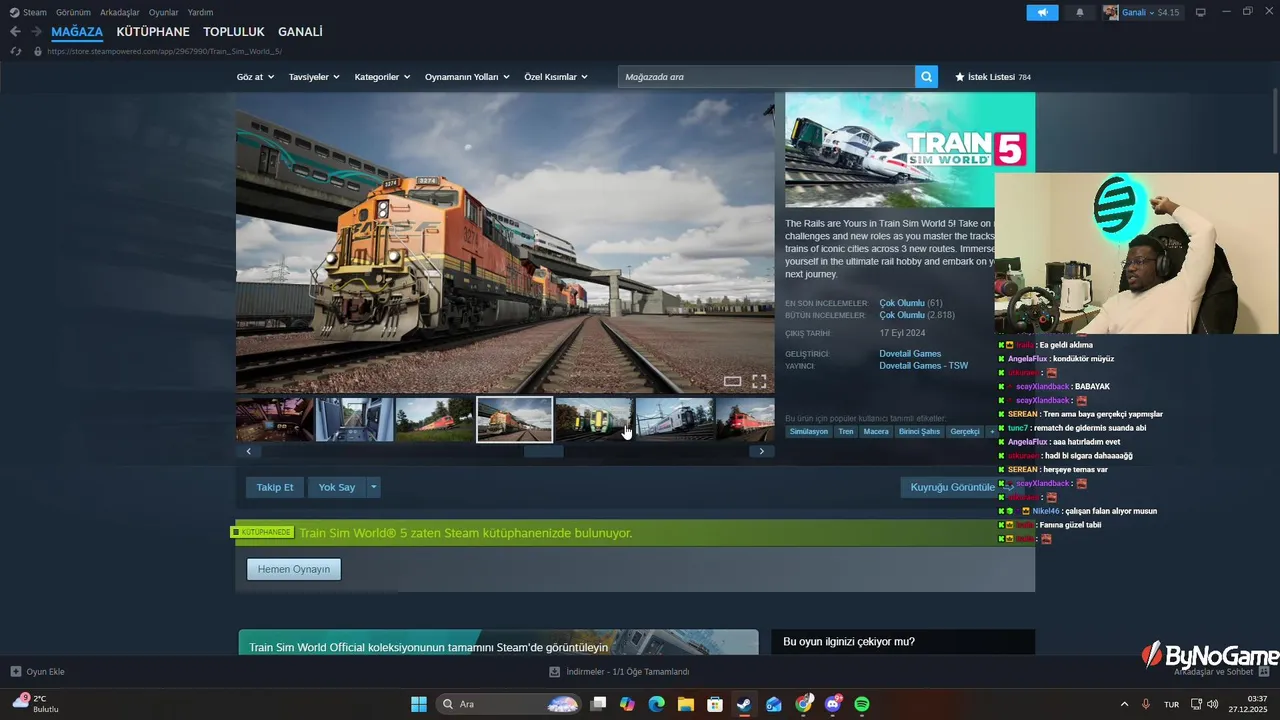1280x720 pixels.
Task: Open the Yardım menu
Action: pyautogui.click(x=200, y=12)
